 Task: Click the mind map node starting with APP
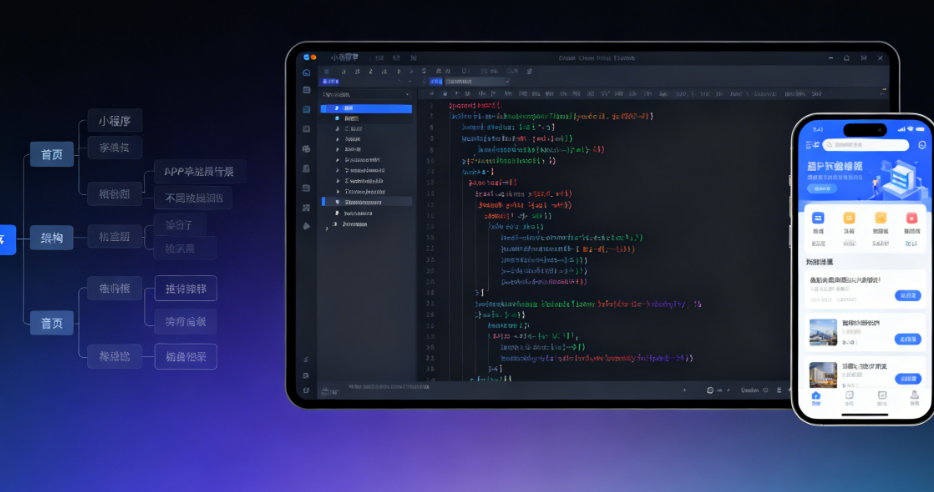[x=200, y=171]
